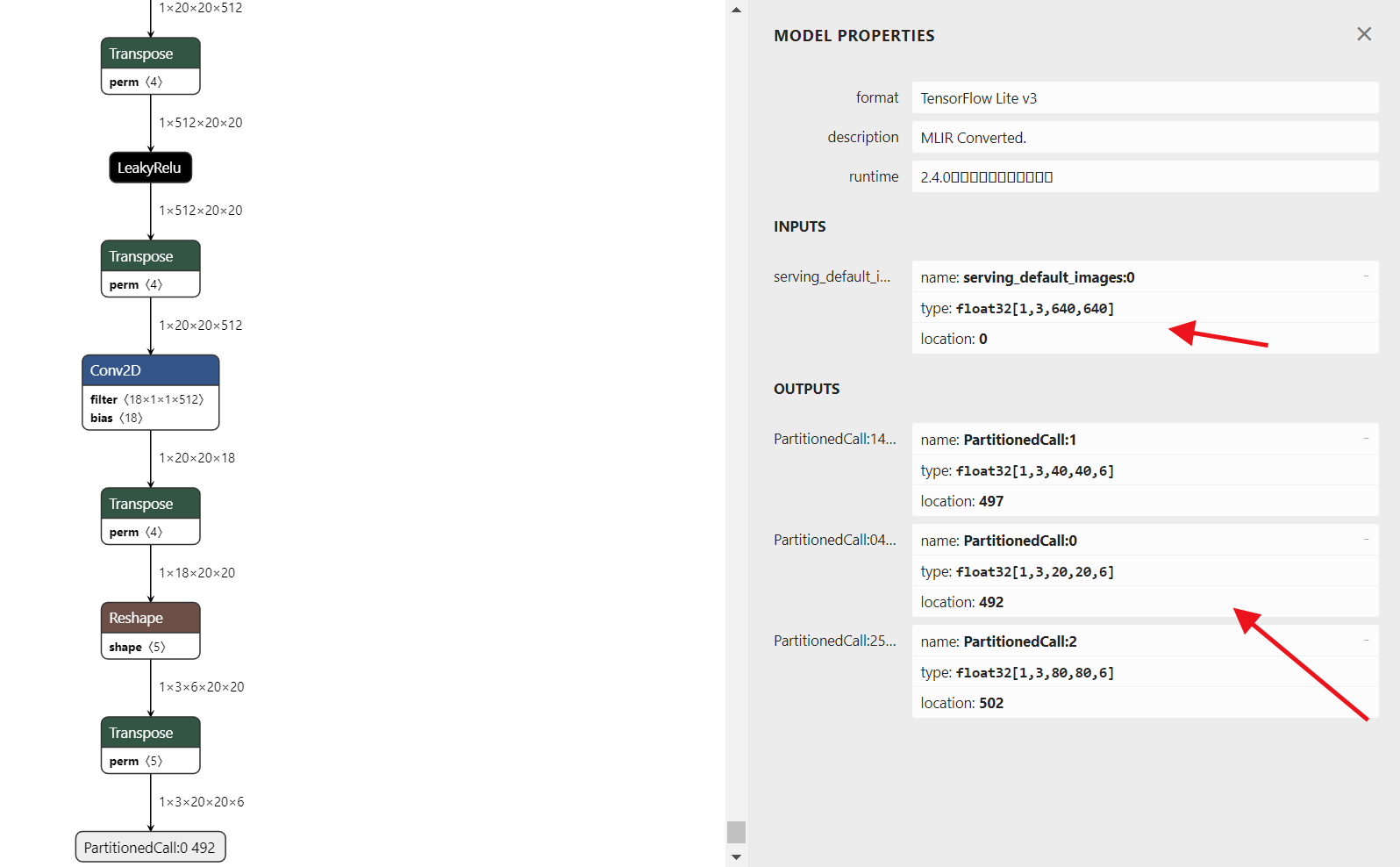Collapse the serving_default_images:0 input entry

(1366, 276)
